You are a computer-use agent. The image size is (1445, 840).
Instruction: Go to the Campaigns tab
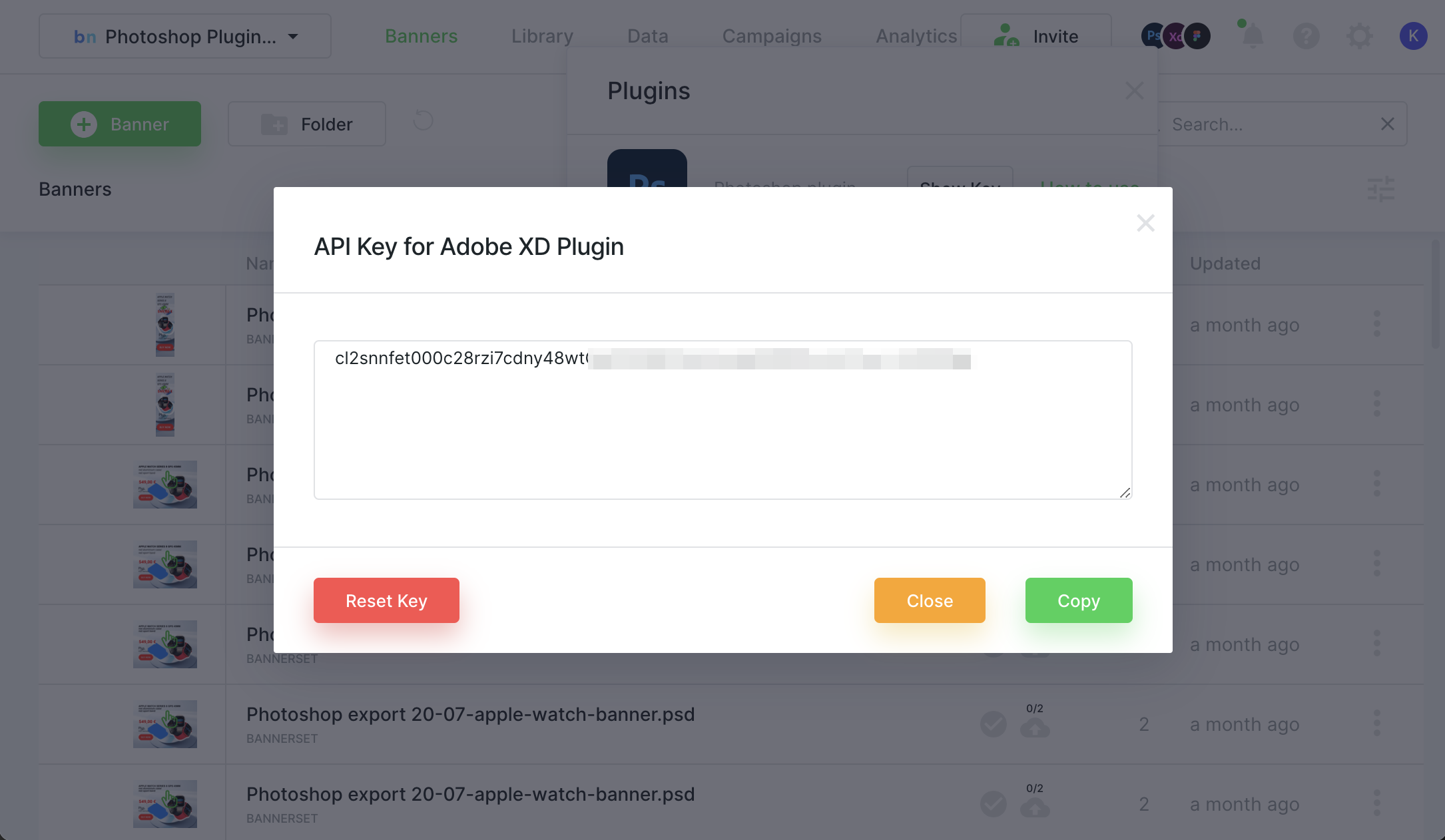tap(772, 36)
